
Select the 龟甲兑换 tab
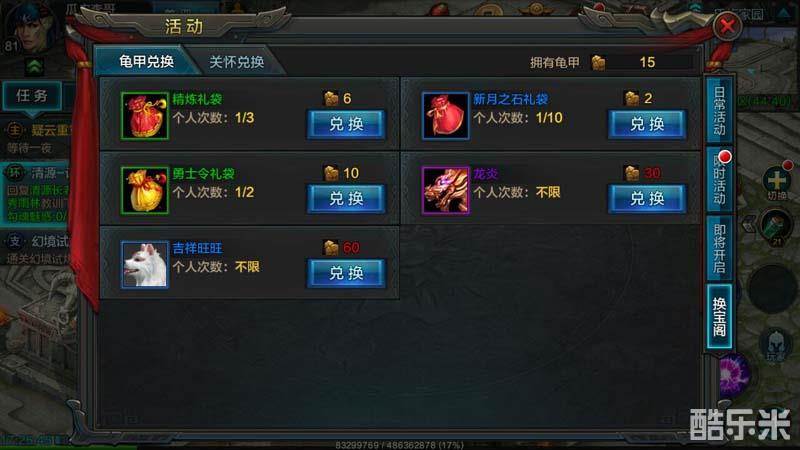(146, 62)
